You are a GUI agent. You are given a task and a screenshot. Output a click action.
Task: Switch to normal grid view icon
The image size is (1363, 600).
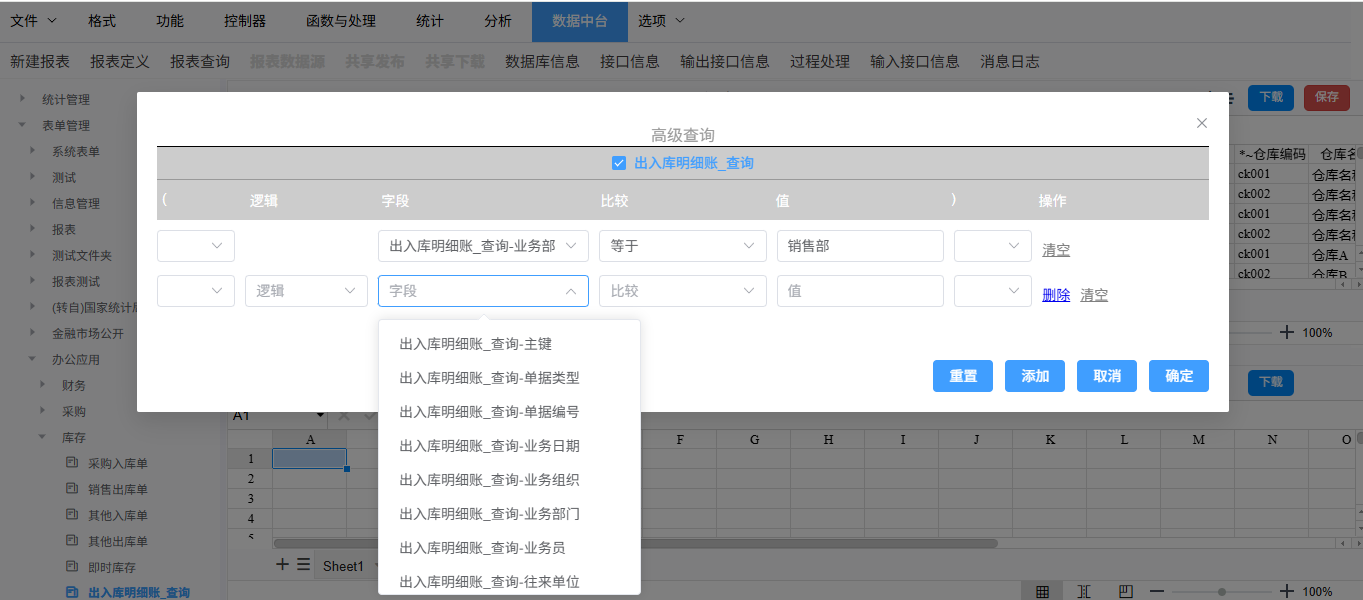[x=1043, y=591]
